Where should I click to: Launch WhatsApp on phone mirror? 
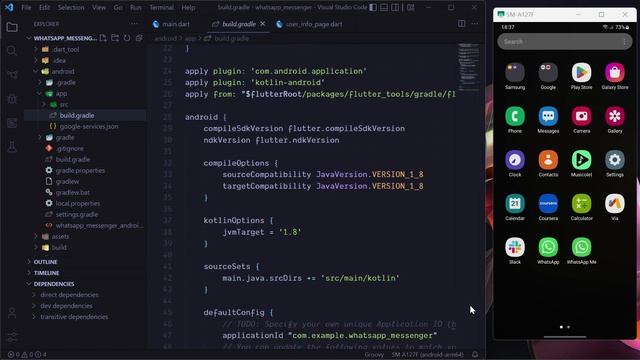[548, 251]
